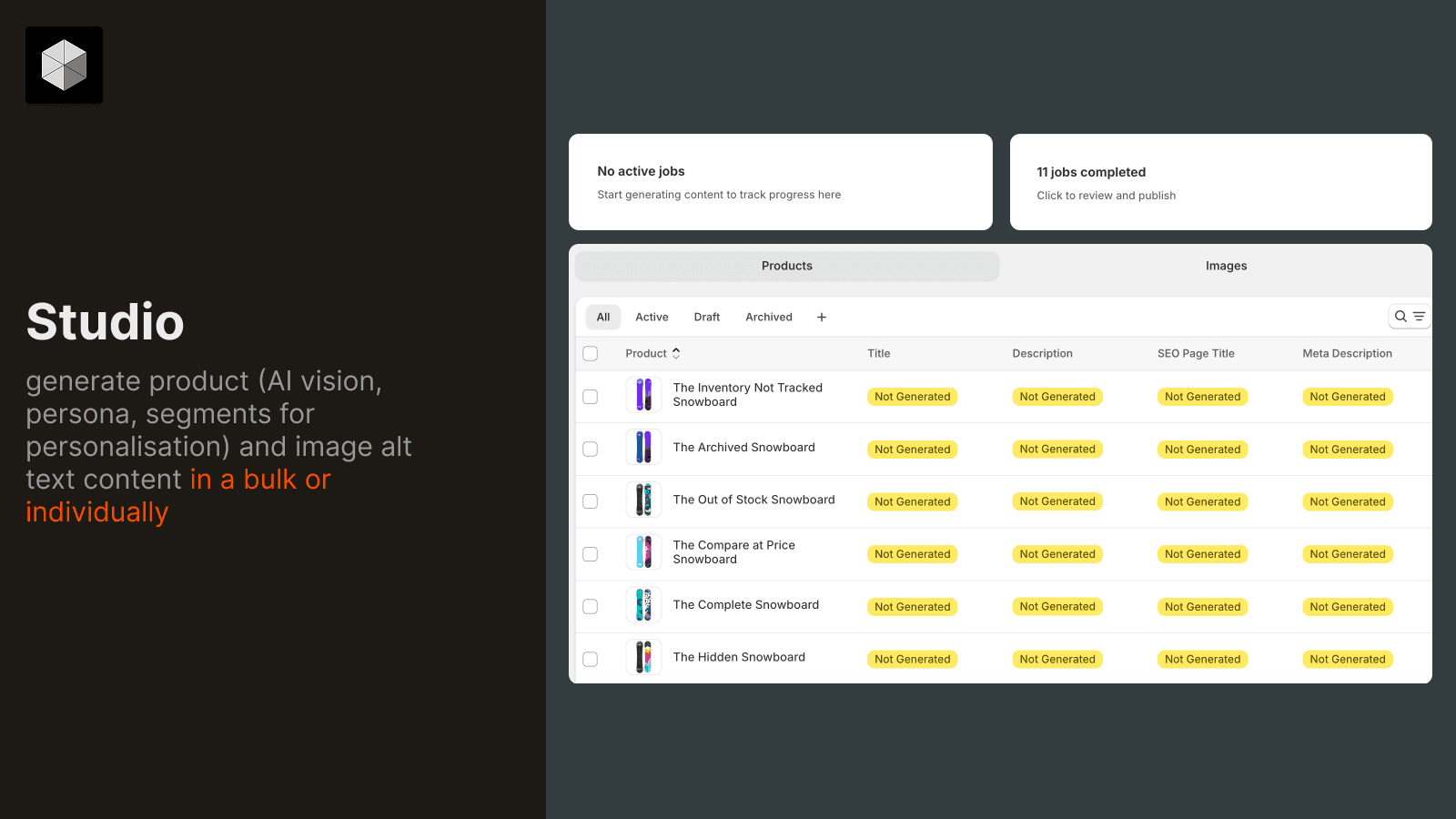Switch to the Images tab
The image size is (1456, 819).
1226,266
